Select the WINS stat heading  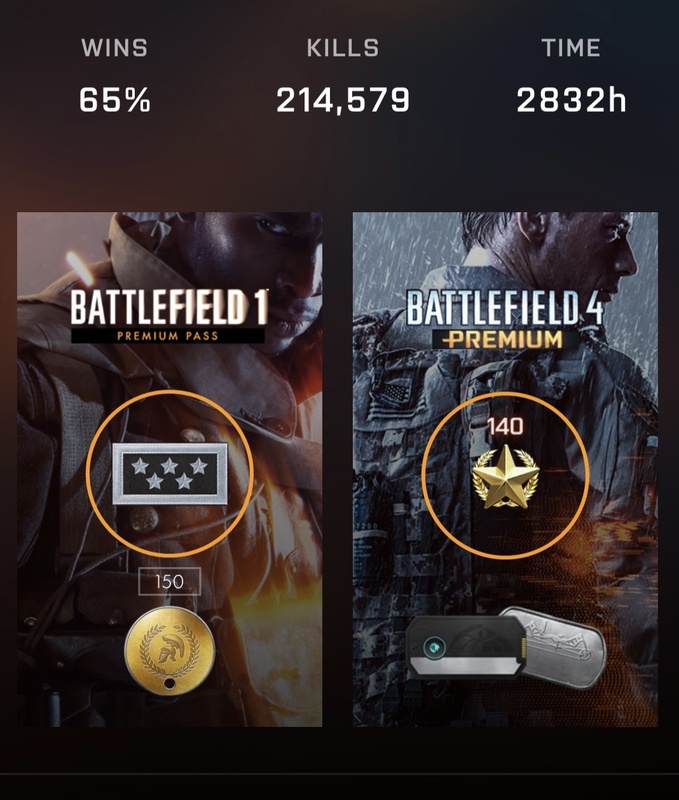(x=114, y=48)
